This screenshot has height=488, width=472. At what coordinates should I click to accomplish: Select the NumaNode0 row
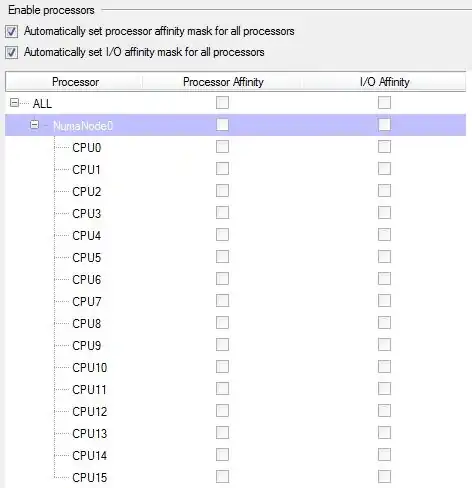click(x=235, y=125)
